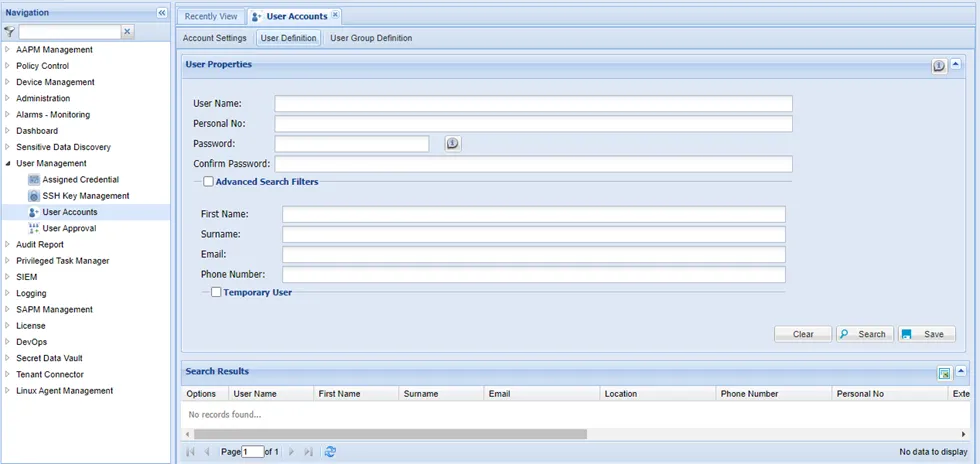980x464 pixels.
Task: Click the Search Results export icon
Action: coord(944,373)
